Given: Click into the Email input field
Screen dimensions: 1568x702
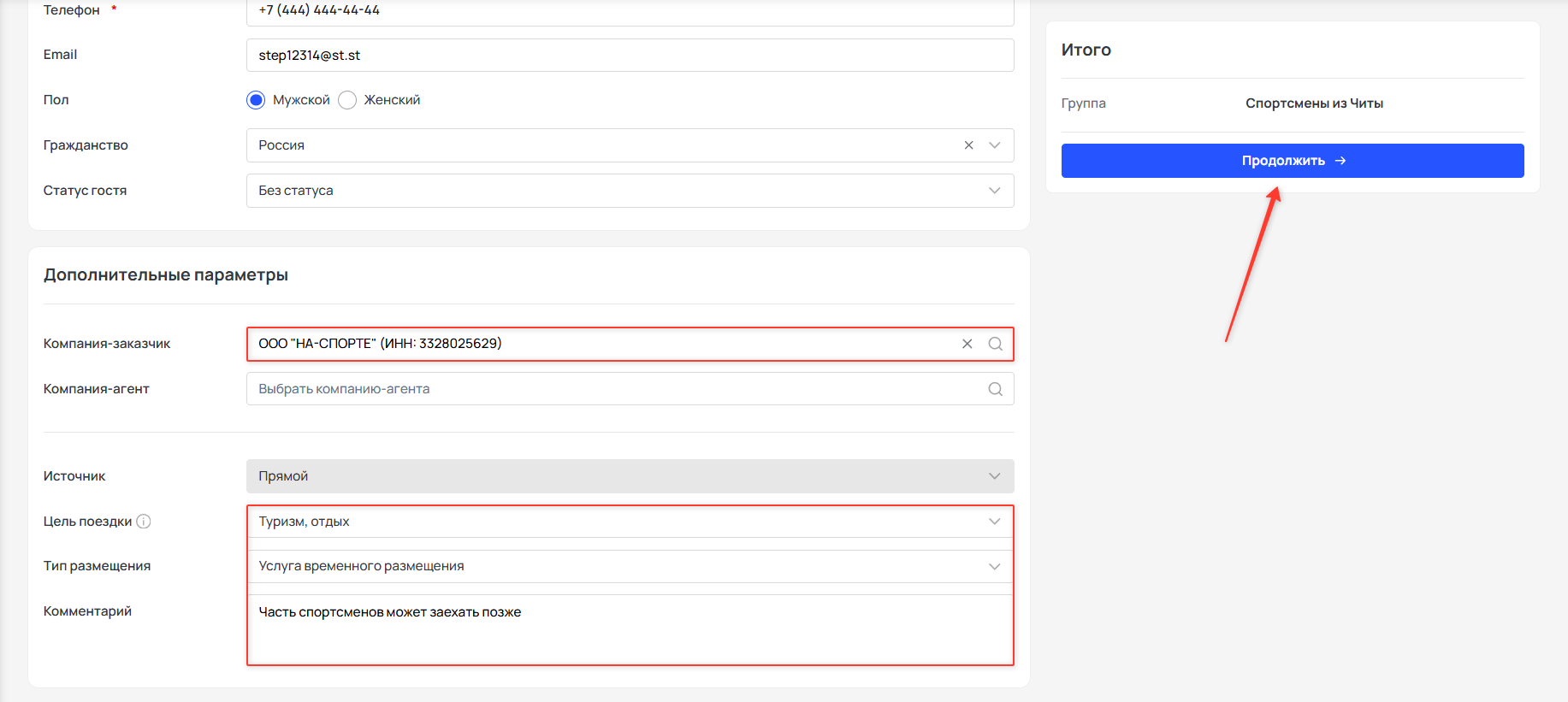Looking at the screenshot, I should click(x=630, y=56).
